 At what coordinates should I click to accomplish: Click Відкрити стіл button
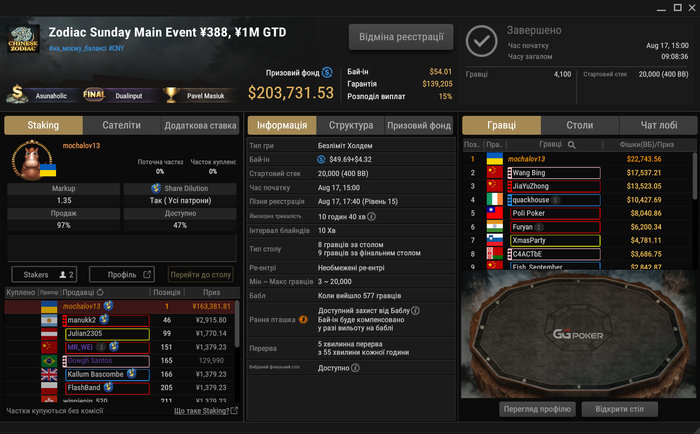[619, 409]
